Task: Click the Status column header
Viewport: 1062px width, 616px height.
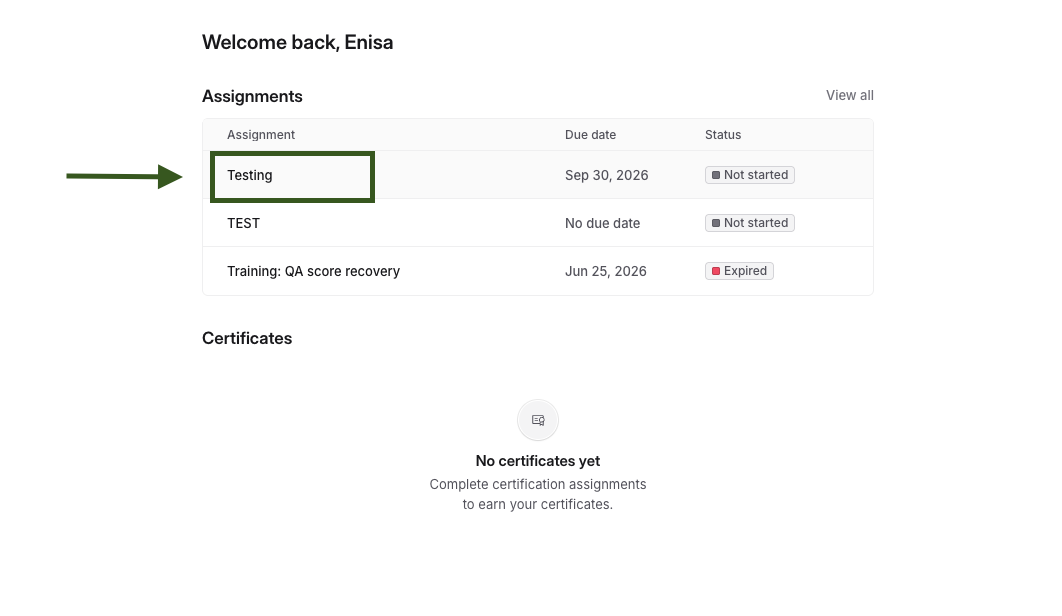Action: pos(723,135)
